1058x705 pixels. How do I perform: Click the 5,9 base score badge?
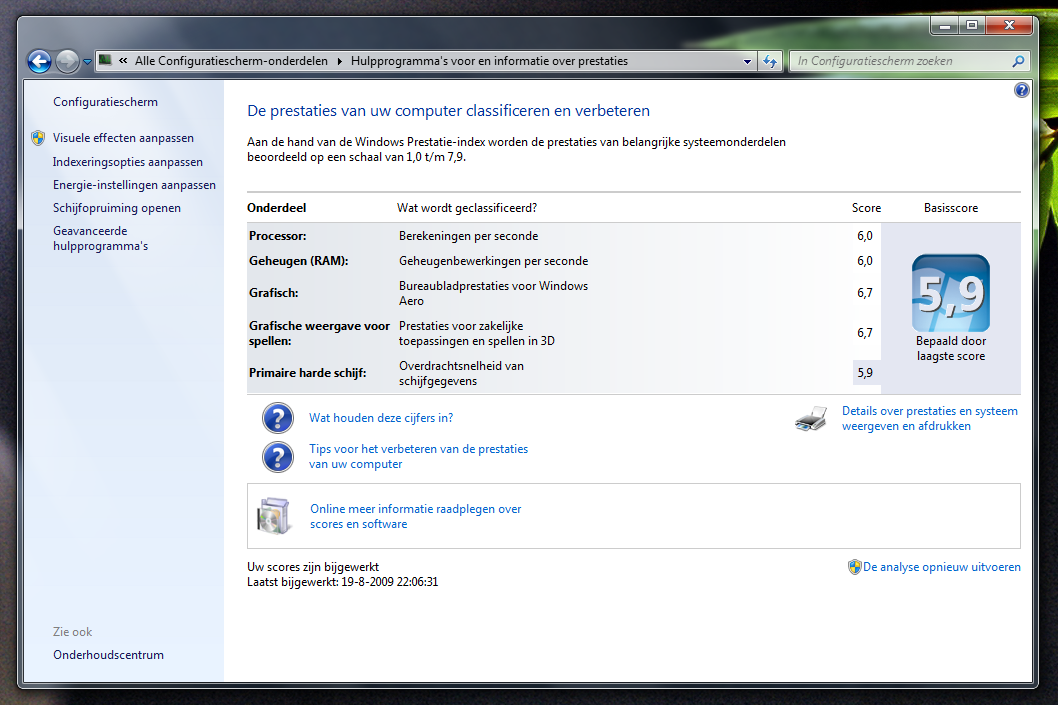coord(951,293)
